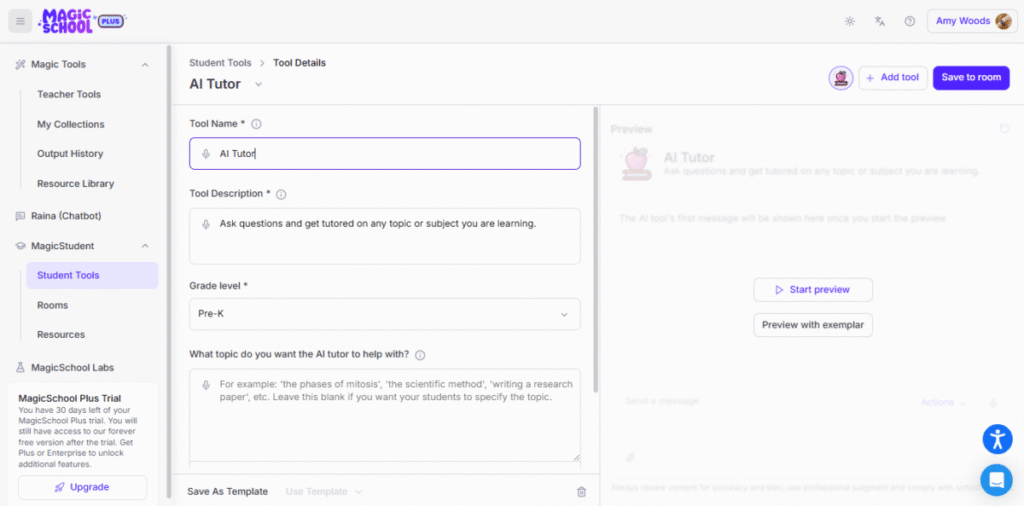
Task: Click the Save to room button
Action: tap(970, 78)
